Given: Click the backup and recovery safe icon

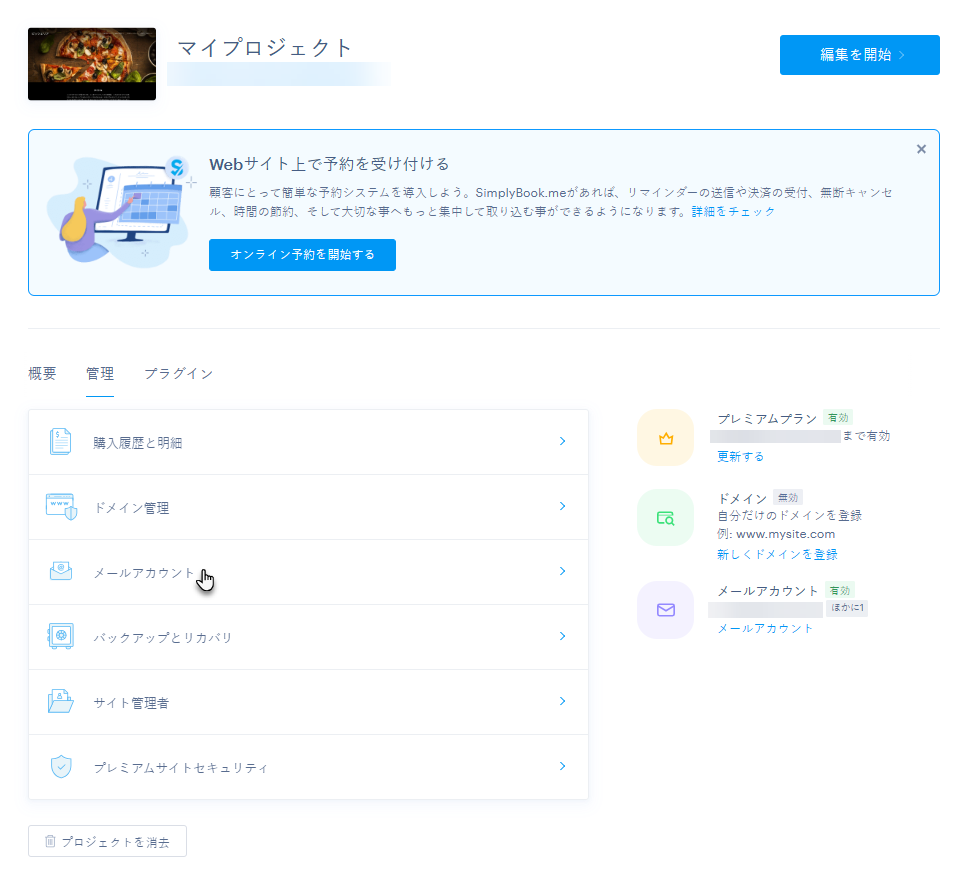Looking at the screenshot, I should [61, 636].
